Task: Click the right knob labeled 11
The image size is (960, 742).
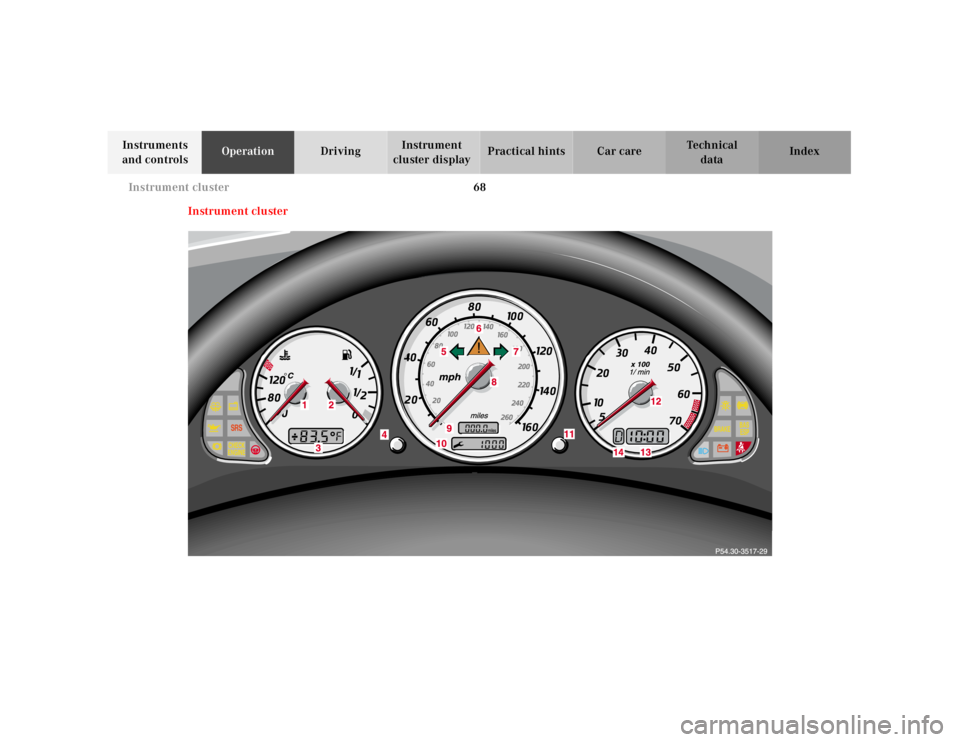Action: pos(559,445)
